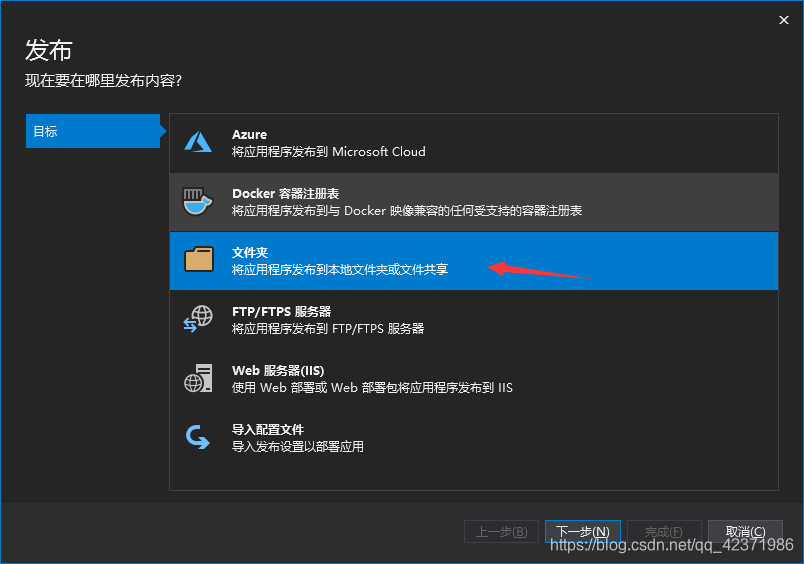Cancel the dialog with 取消(C)
This screenshot has width=804, height=564.
745,532
